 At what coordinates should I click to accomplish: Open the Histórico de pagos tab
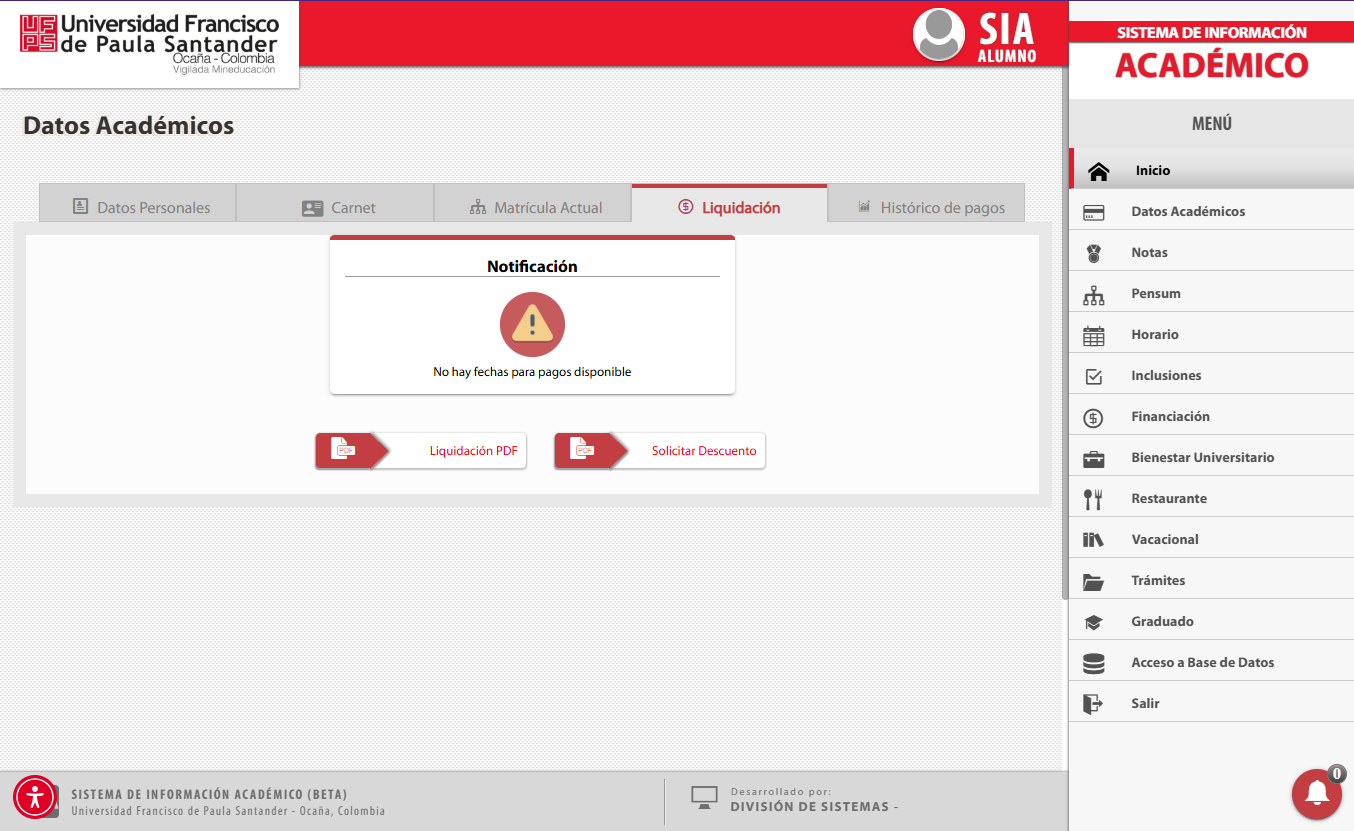point(926,204)
